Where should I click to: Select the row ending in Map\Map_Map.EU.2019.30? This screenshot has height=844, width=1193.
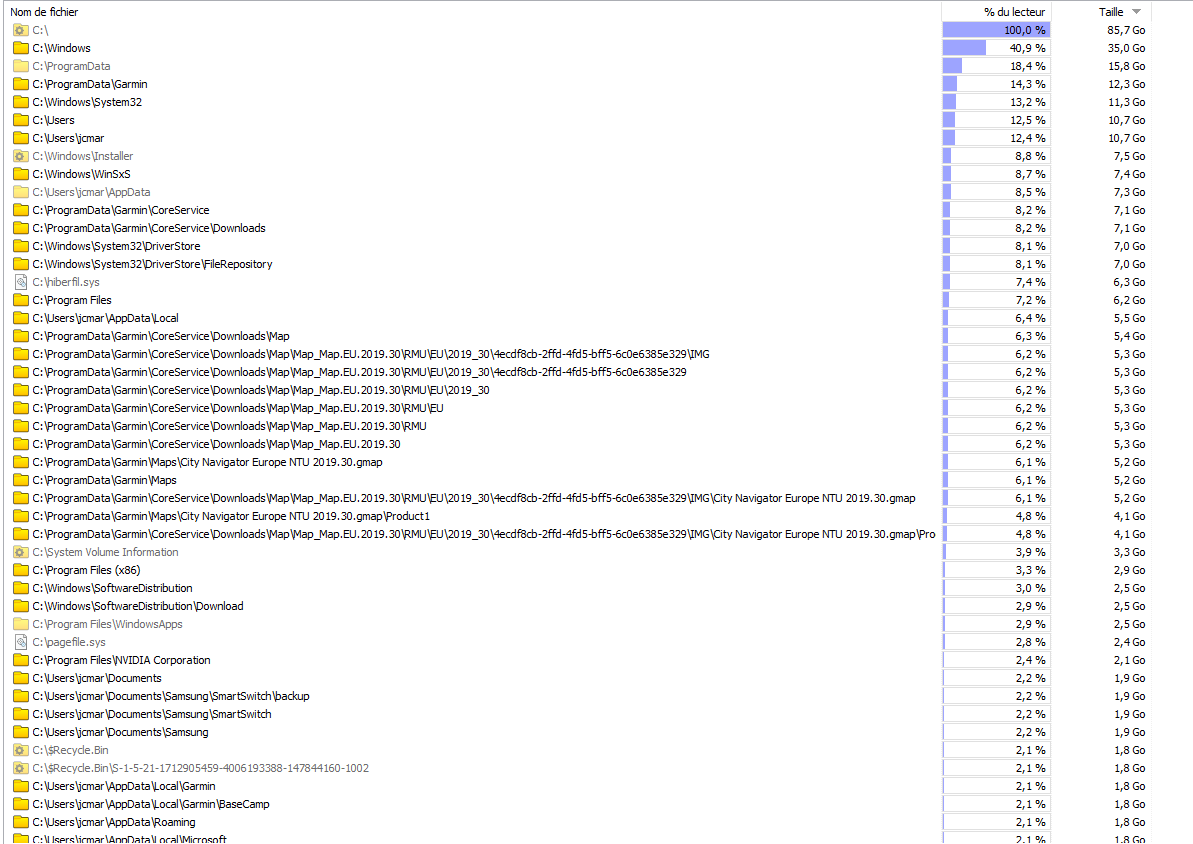click(x=578, y=444)
